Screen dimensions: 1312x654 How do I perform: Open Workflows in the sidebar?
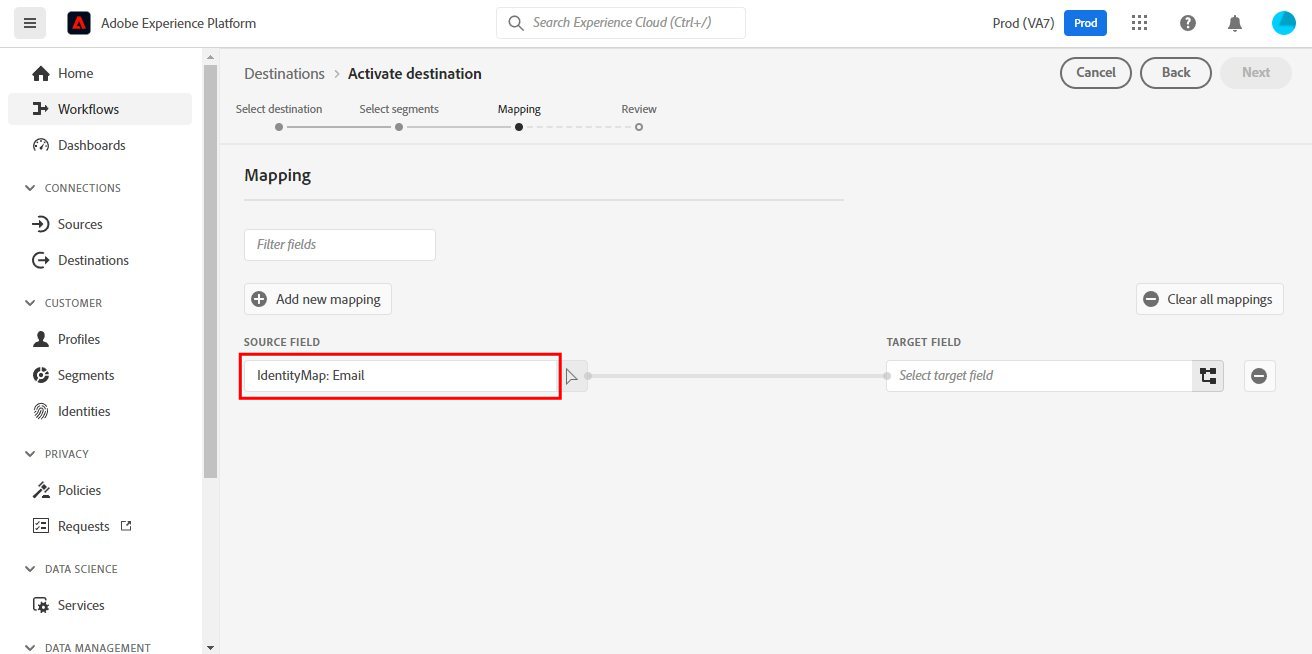pyautogui.click(x=88, y=109)
